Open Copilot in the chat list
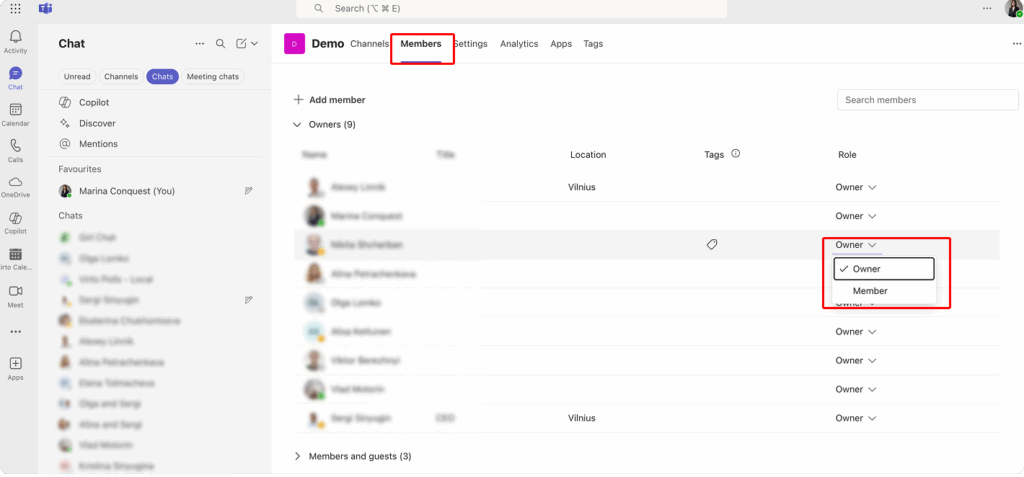 [93, 102]
